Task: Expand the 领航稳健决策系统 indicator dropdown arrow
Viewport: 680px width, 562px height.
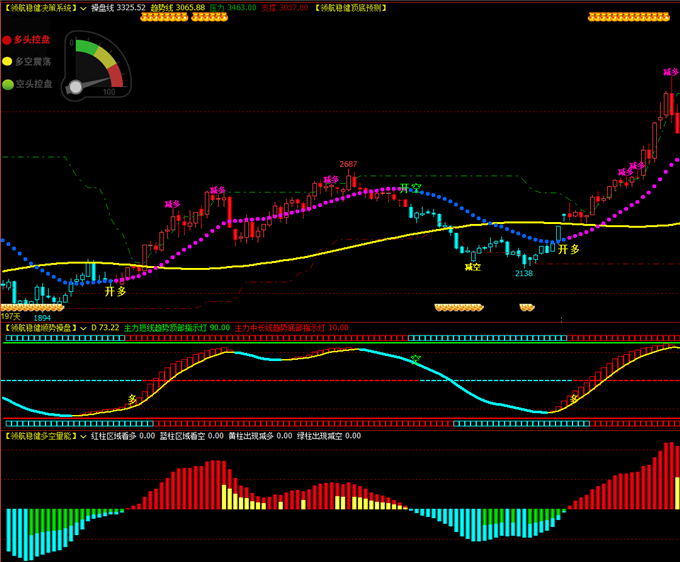Action: pyautogui.click(x=83, y=8)
